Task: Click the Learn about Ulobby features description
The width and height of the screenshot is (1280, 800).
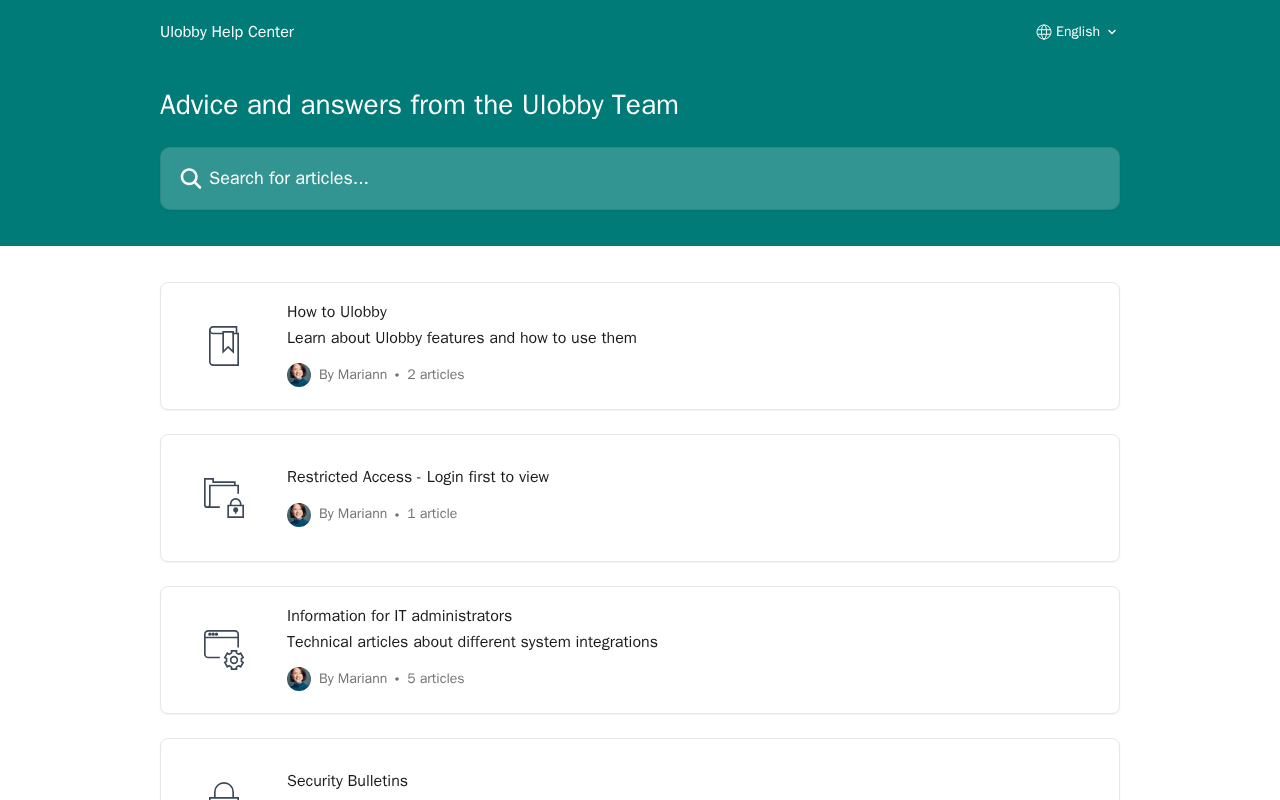Action: tap(462, 338)
